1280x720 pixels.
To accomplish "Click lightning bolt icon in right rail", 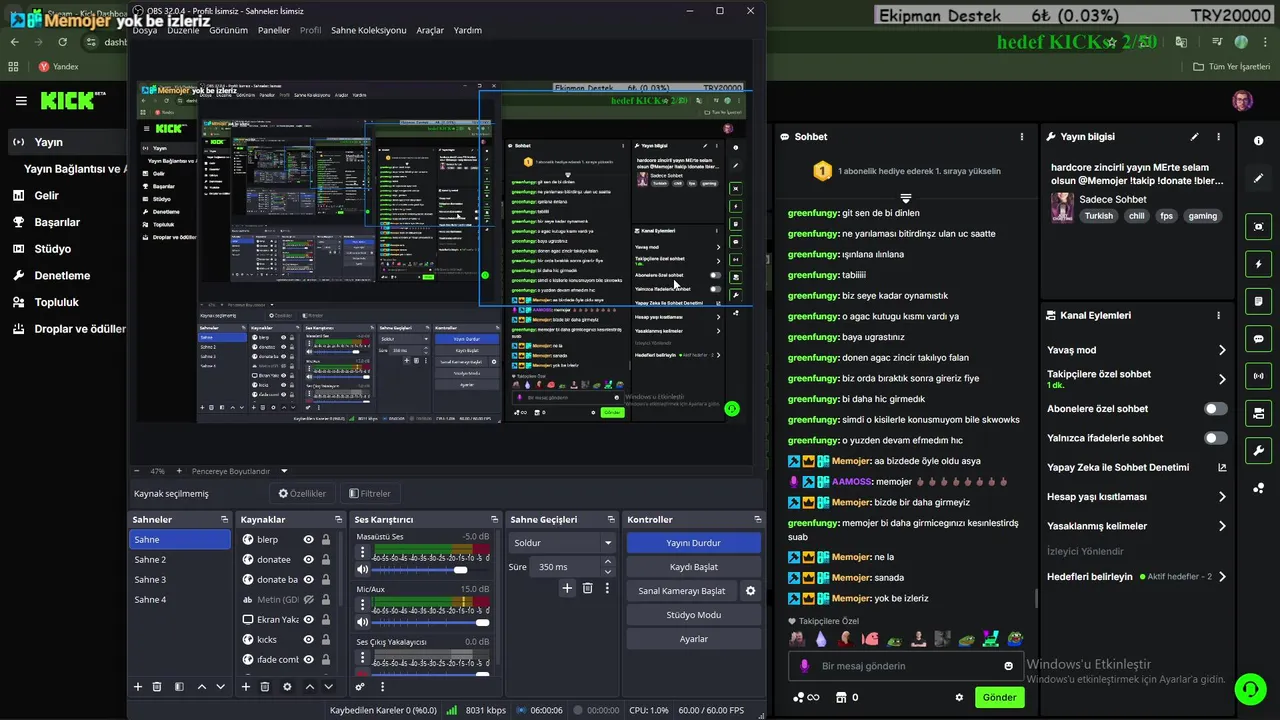I will coord(1259,264).
